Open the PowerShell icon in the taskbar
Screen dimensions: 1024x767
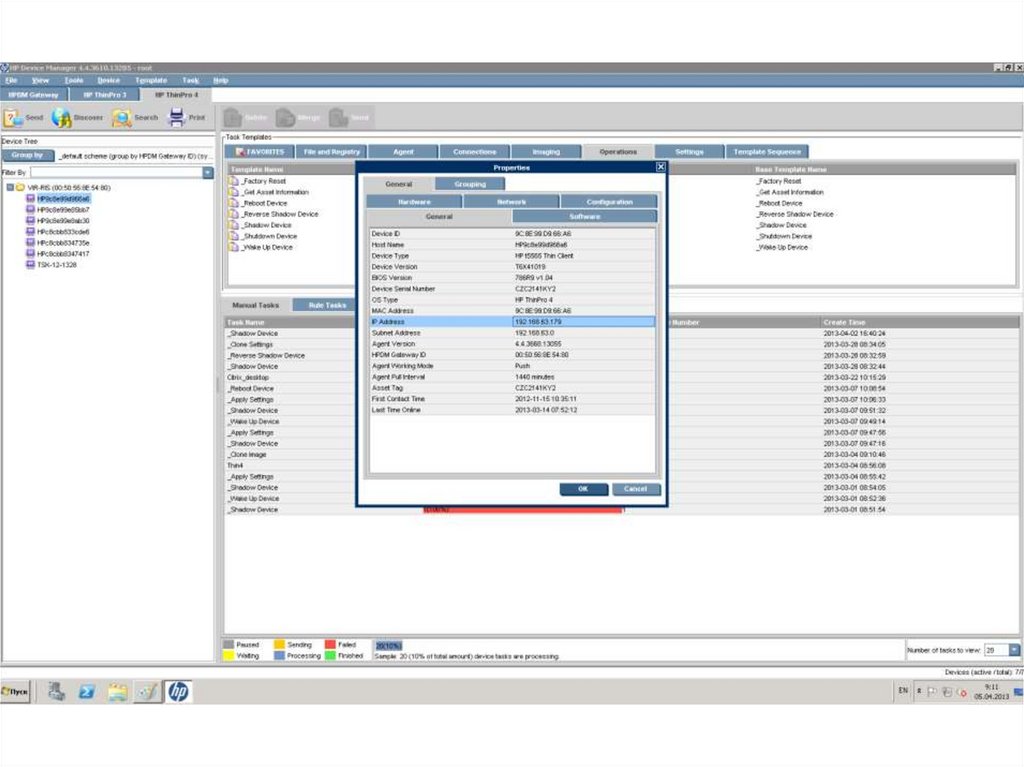click(86, 691)
